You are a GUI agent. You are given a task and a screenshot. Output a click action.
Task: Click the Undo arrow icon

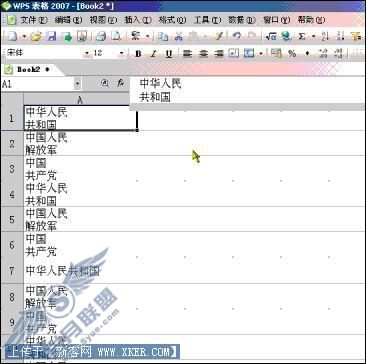pos(237,36)
